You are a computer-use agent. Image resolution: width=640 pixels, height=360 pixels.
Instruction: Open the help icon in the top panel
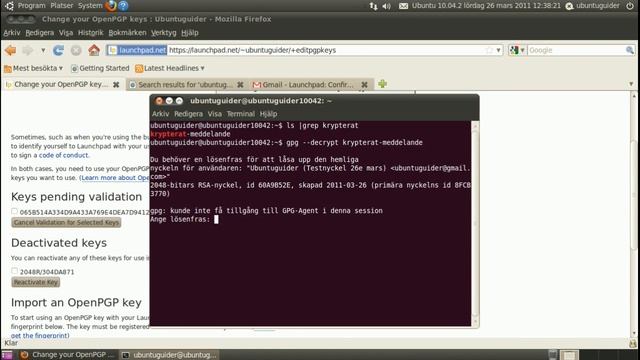(x=123, y=6)
